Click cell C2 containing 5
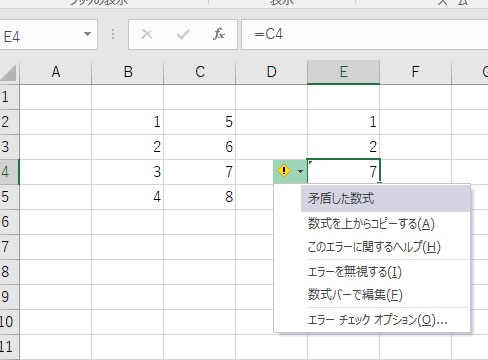This screenshot has height=360, width=488. pos(200,122)
